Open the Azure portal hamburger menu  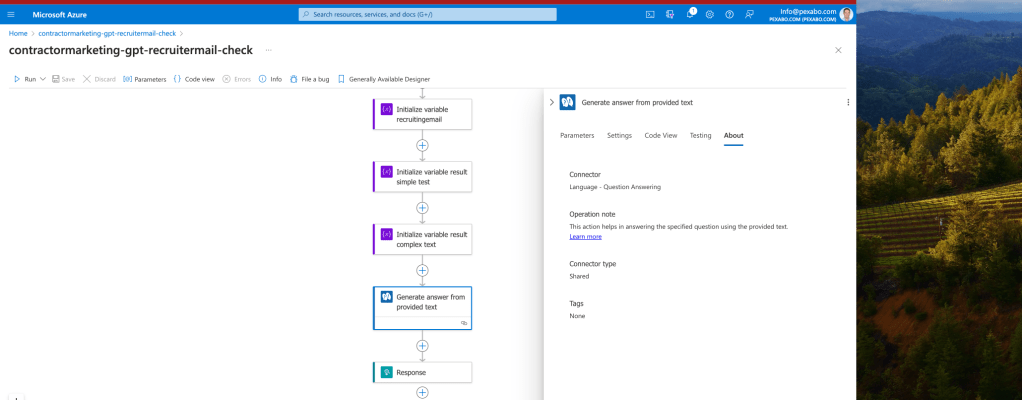10,14
